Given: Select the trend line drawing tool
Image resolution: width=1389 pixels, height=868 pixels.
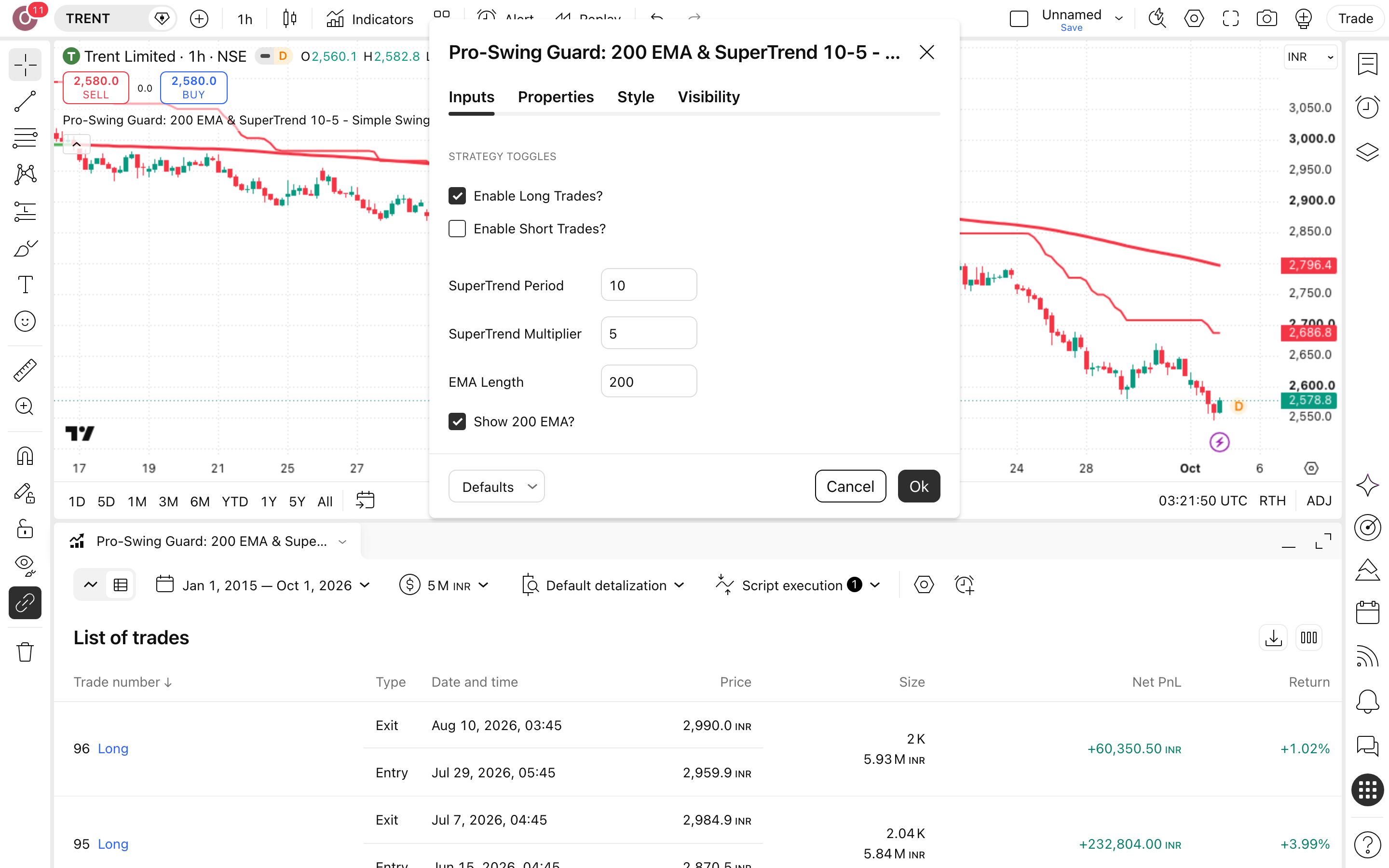Looking at the screenshot, I should [x=25, y=102].
